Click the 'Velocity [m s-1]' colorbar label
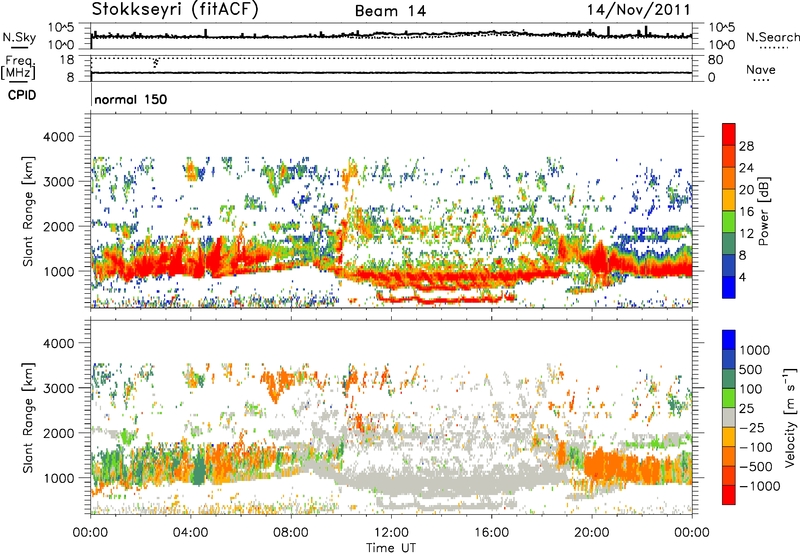800x554 pixels. 790,417
